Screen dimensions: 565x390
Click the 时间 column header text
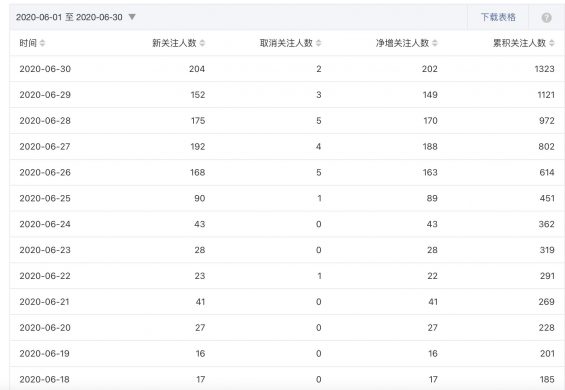click(28, 43)
